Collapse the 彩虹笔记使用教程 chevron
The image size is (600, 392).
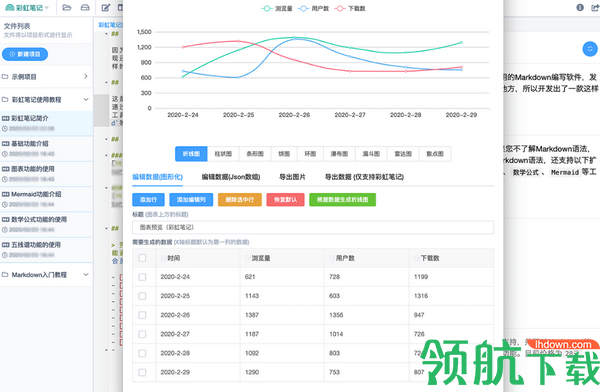pos(86,100)
